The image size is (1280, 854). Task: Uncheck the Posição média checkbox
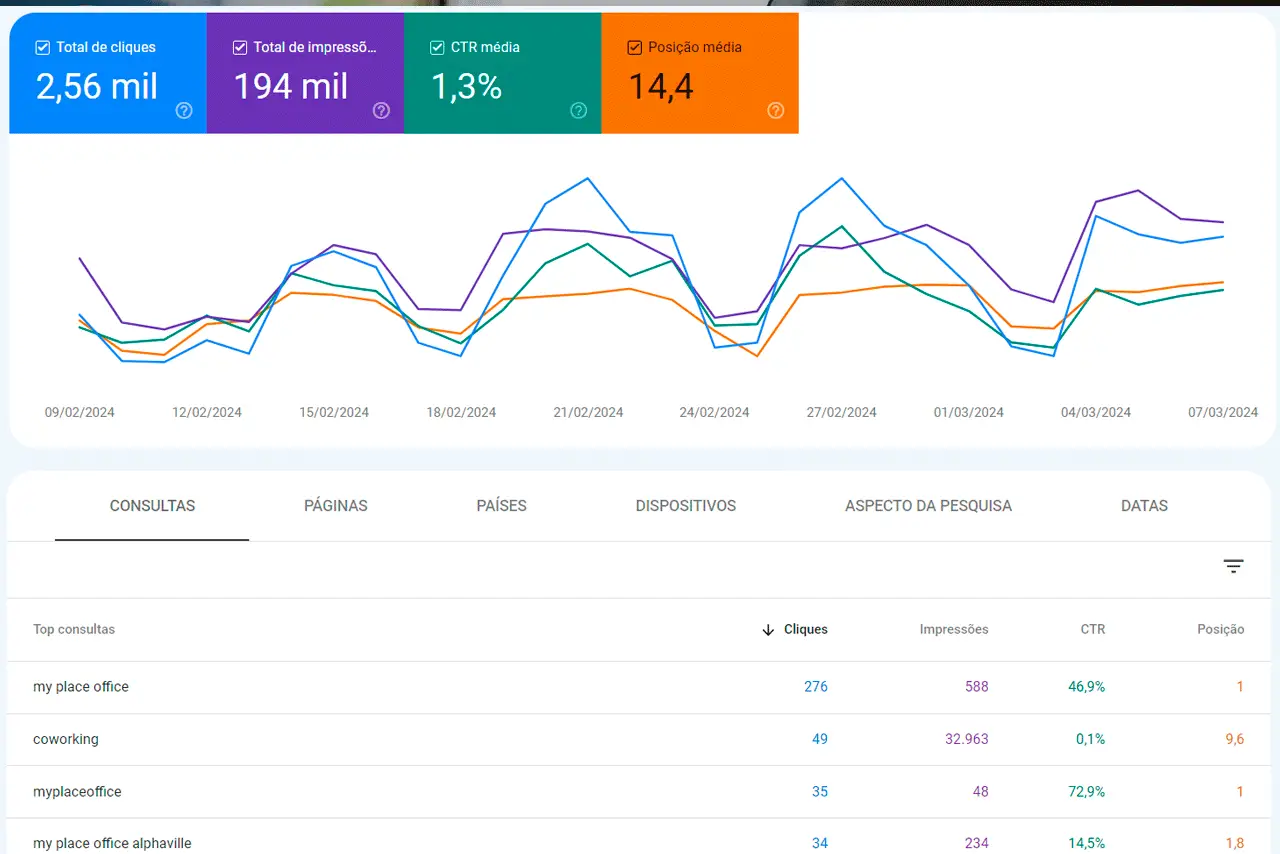[x=634, y=47]
